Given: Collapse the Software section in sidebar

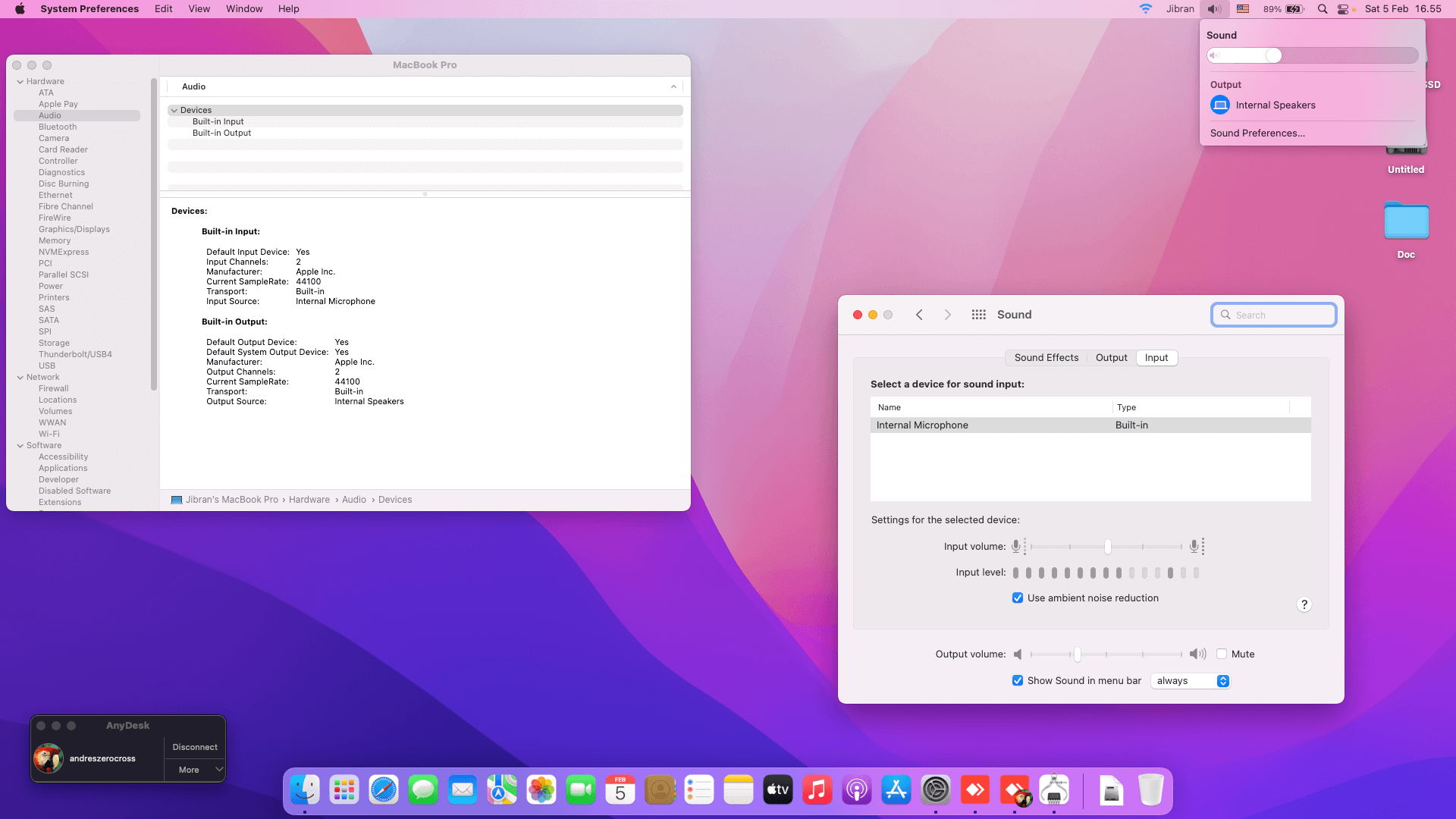Looking at the screenshot, I should click(x=20, y=446).
